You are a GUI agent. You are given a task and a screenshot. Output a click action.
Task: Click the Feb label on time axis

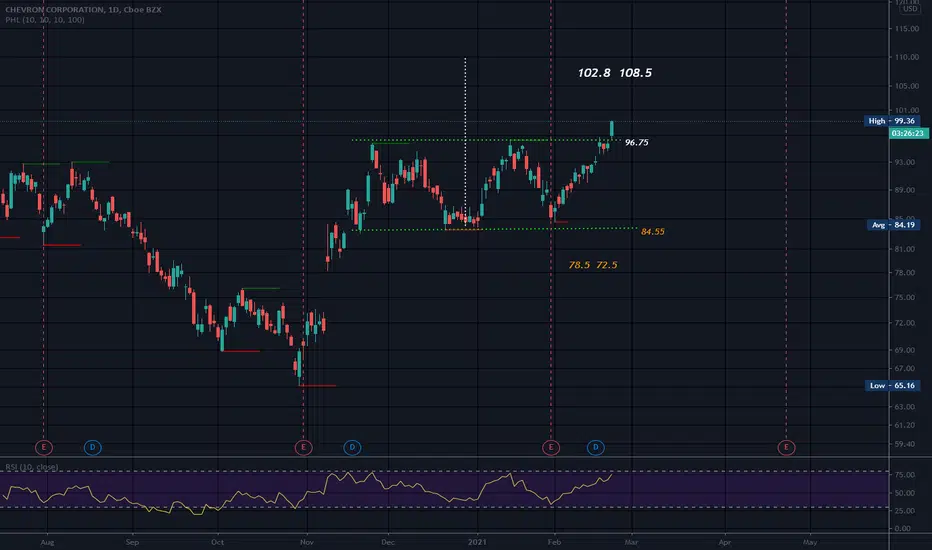click(554, 542)
